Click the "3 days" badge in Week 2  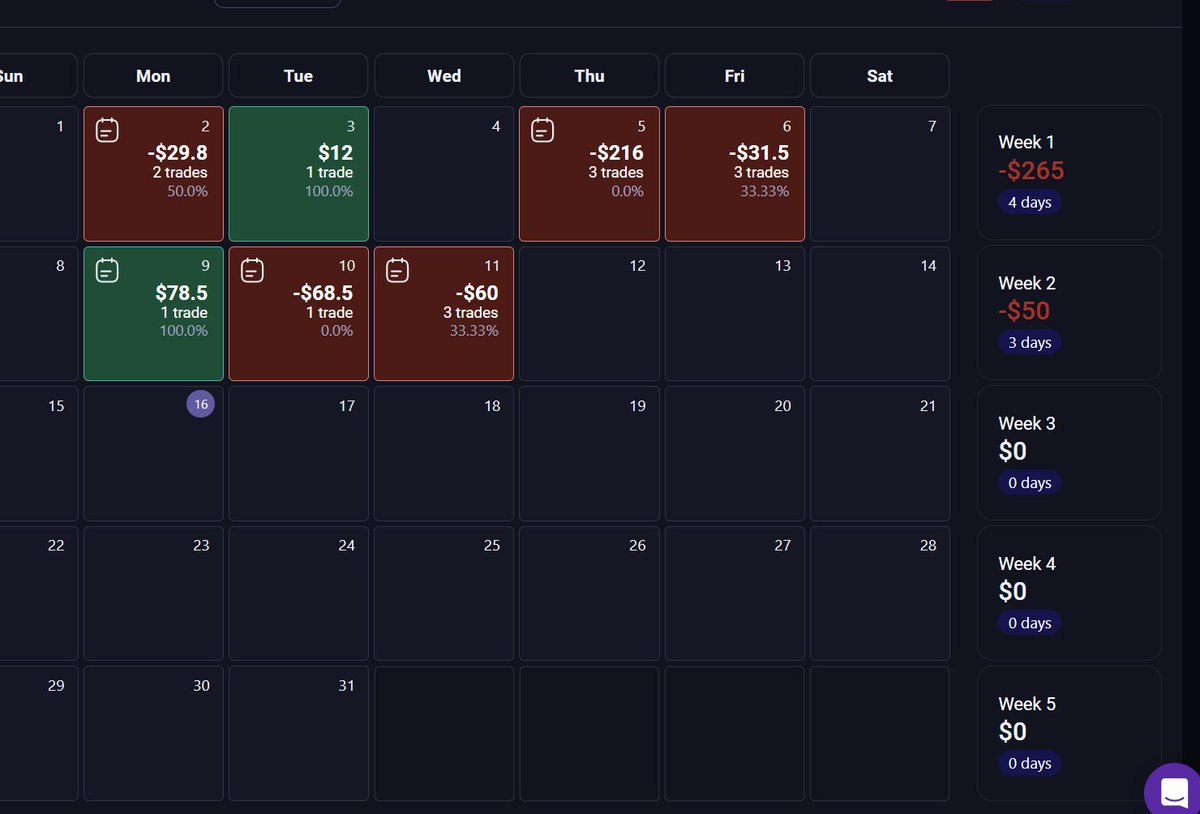click(x=1029, y=342)
